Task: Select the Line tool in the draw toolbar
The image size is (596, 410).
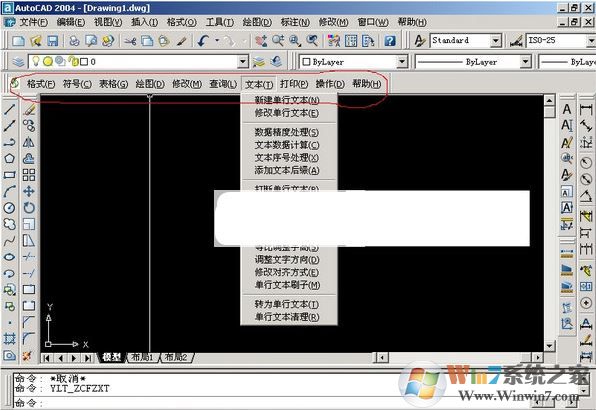Action: [9, 109]
